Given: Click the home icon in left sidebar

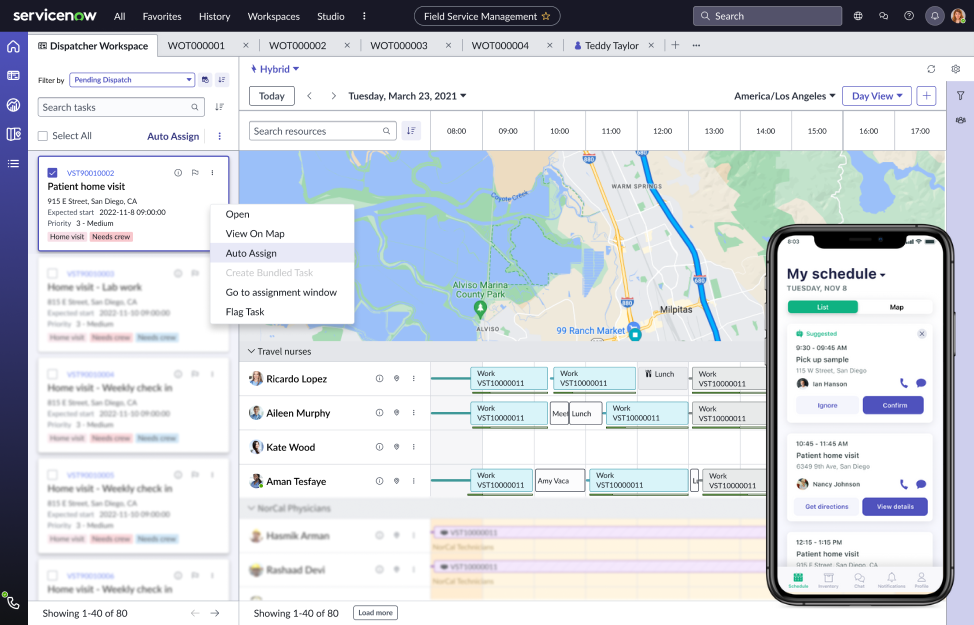Looking at the screenshot, I should coord(13,47).
